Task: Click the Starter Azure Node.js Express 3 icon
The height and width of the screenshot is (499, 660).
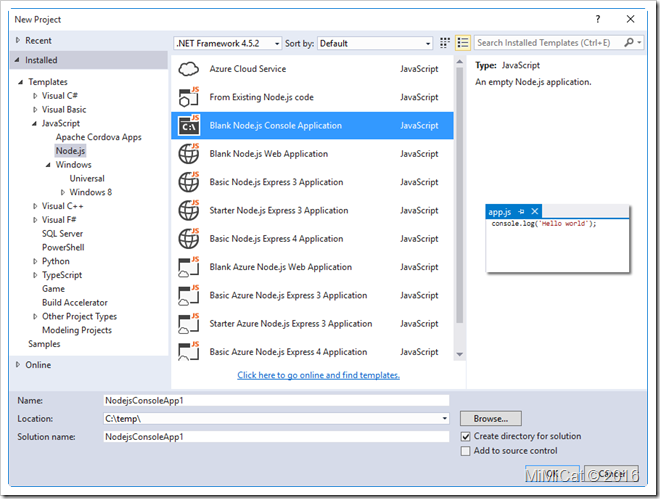Action: point(188,323)
